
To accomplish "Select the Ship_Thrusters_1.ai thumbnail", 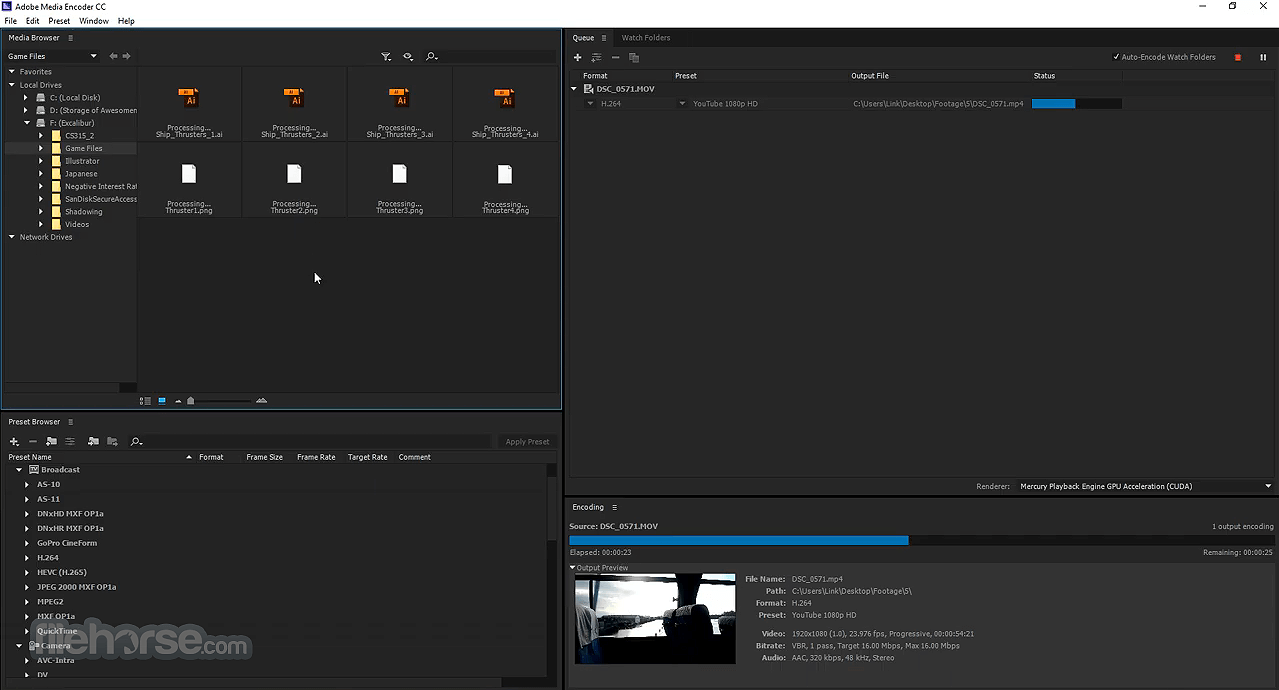I will click(189, 104).
